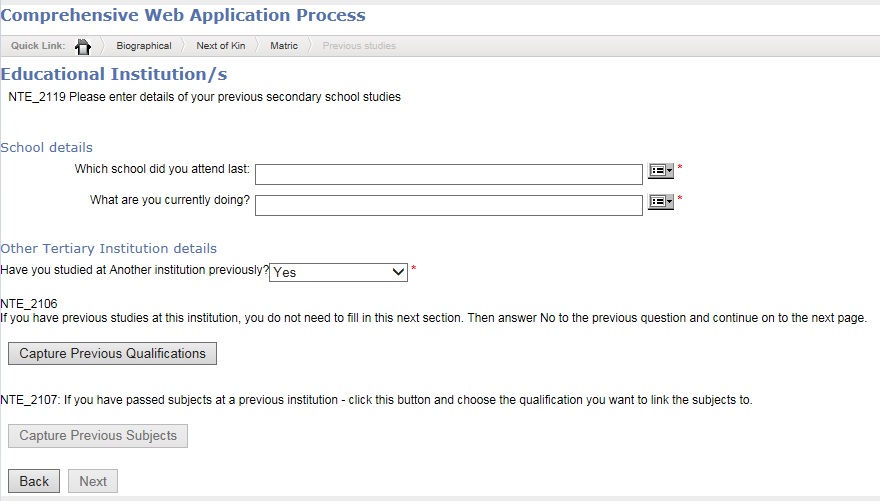Open lookup list for current activity field
Viewport: 880px width, 501px height.
[x=661, y=201]
